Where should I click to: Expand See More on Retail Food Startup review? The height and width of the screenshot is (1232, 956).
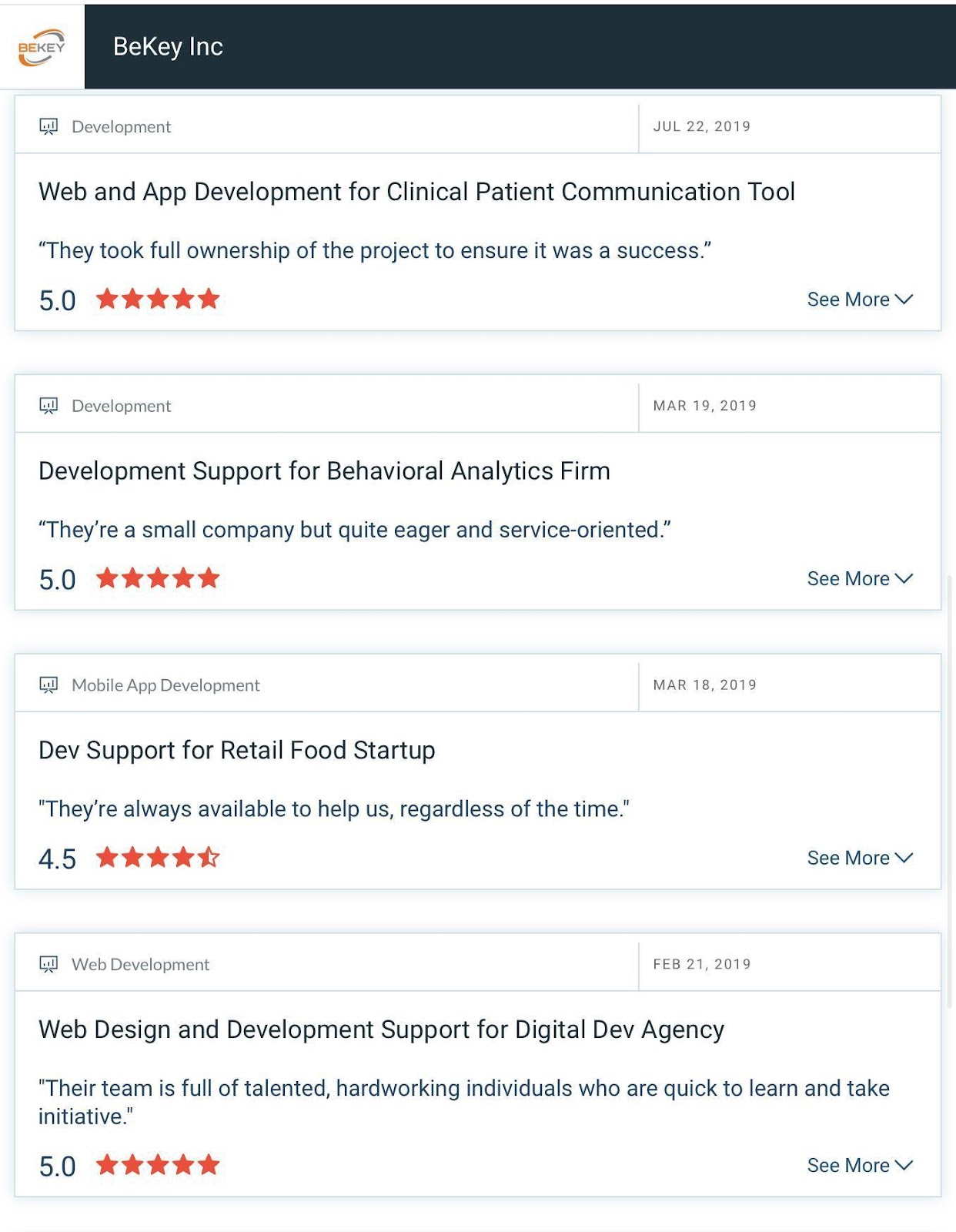(859, 858)
